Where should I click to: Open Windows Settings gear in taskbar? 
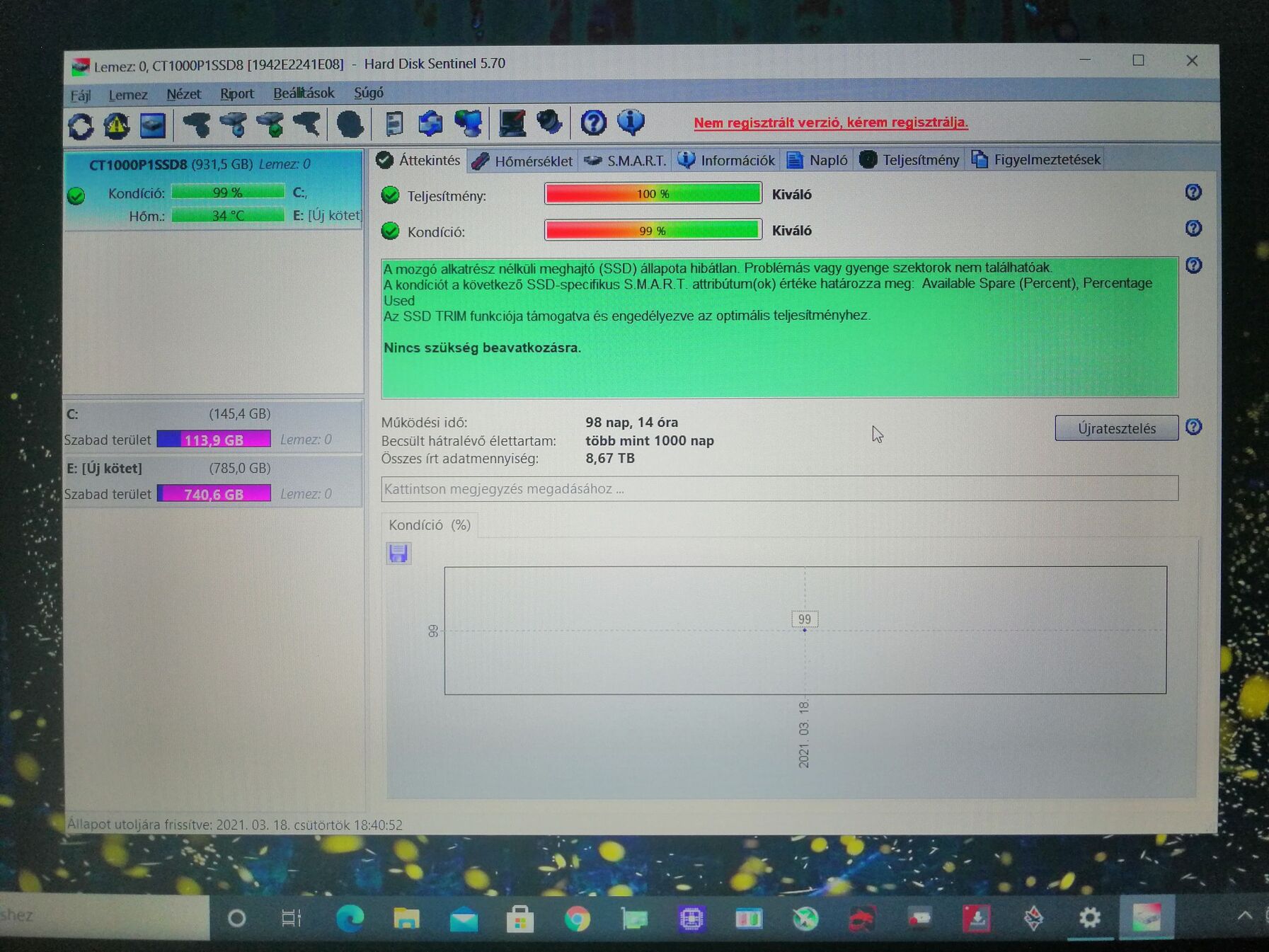1090,918
